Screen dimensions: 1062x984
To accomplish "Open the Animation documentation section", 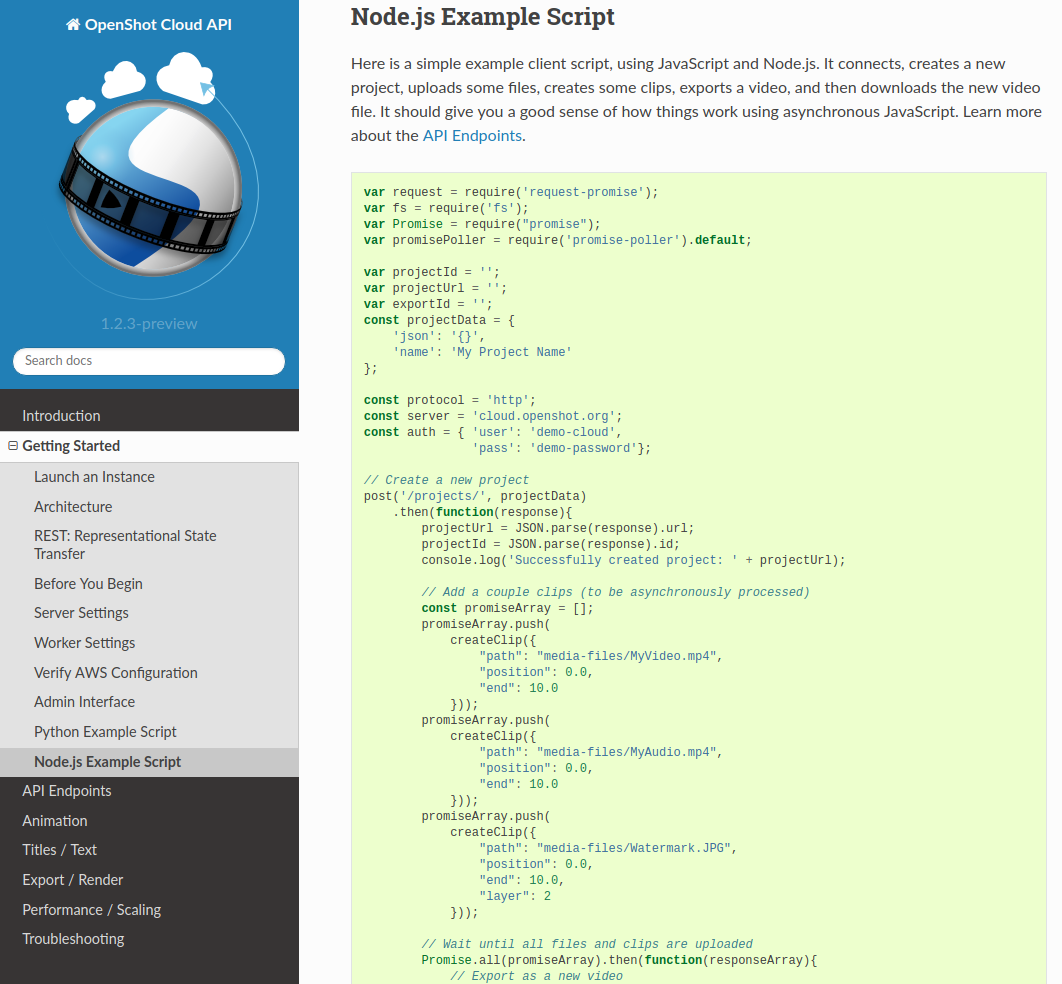I will [54, 820].
